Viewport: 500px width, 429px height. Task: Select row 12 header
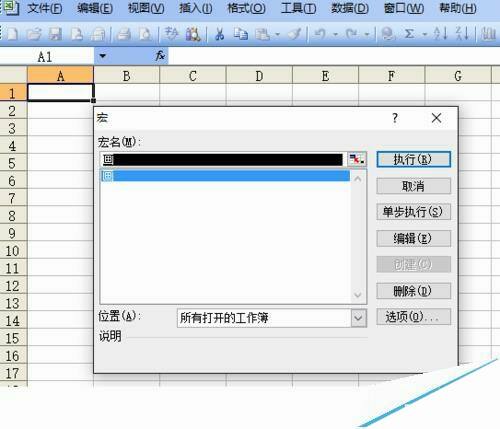[x=13, y=286]
